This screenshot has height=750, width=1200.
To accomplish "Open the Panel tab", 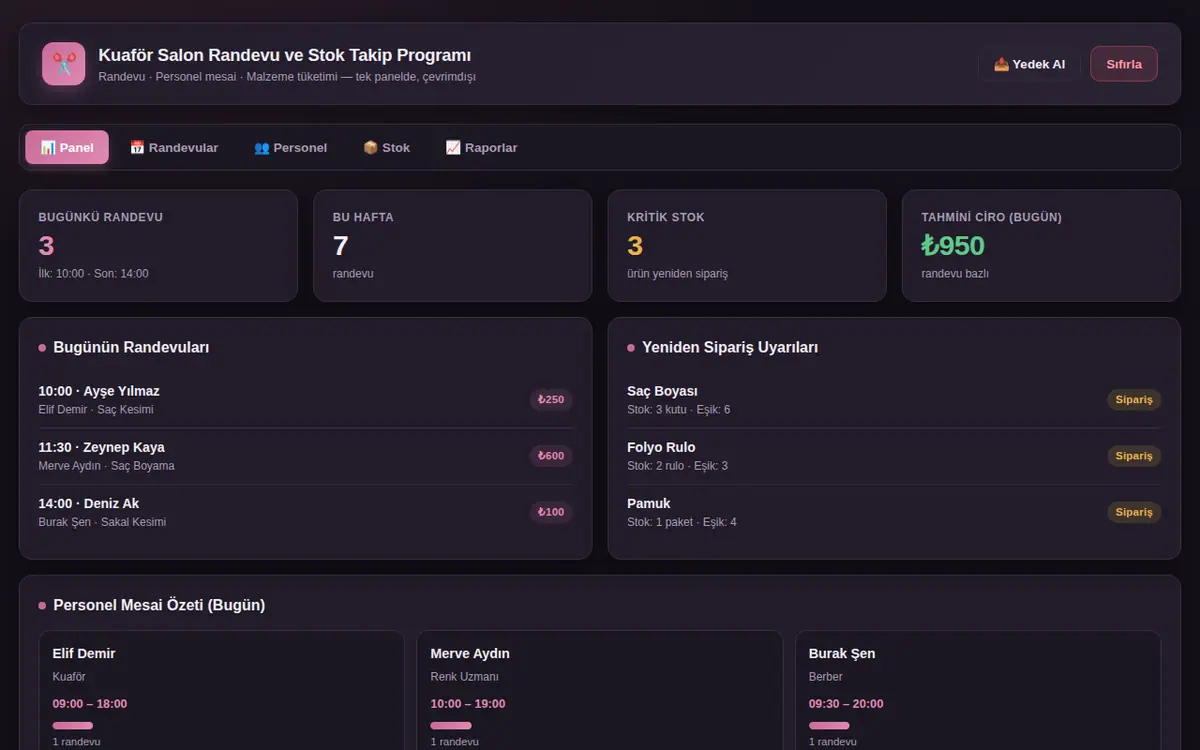I will point(67,147).
